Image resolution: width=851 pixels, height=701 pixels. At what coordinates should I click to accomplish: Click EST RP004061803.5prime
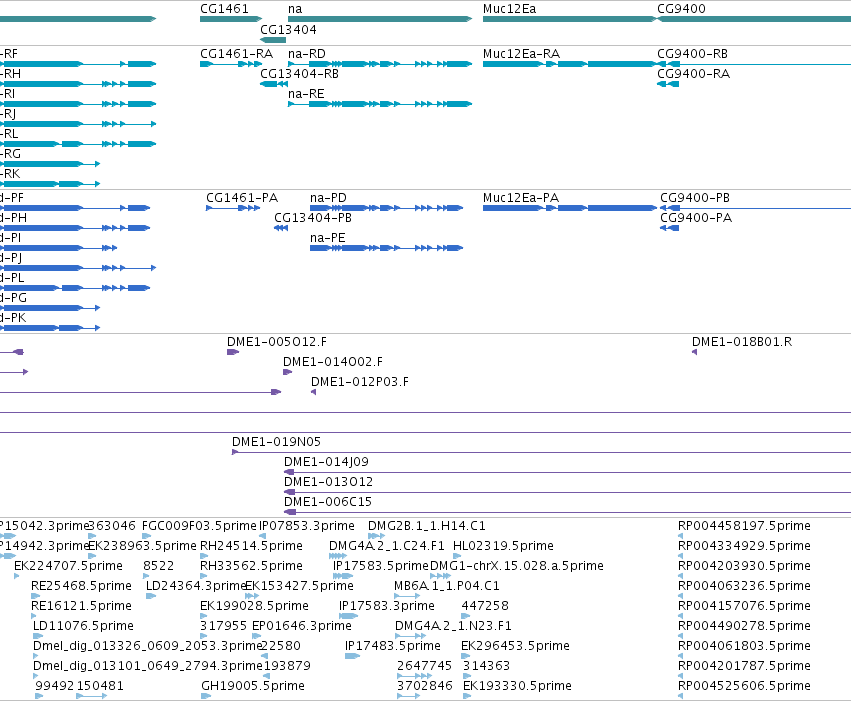click(x=744, y=646)
